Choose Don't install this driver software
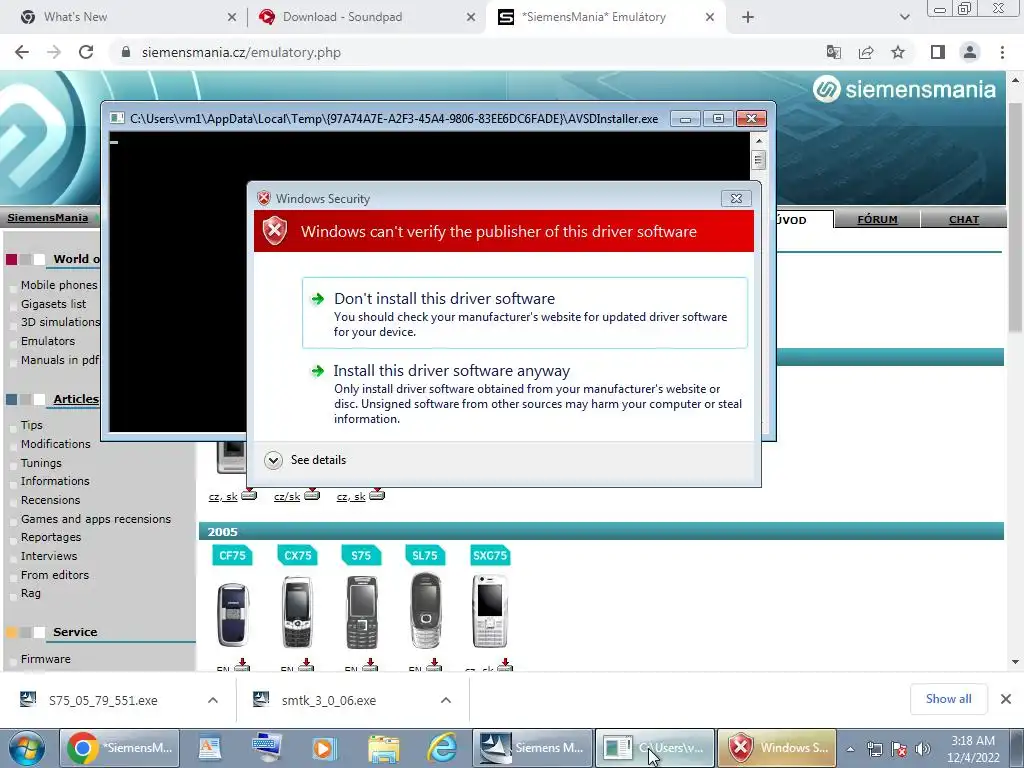Image resolution: width=1024 pixels, height=768 pixels. click(524, 313)
